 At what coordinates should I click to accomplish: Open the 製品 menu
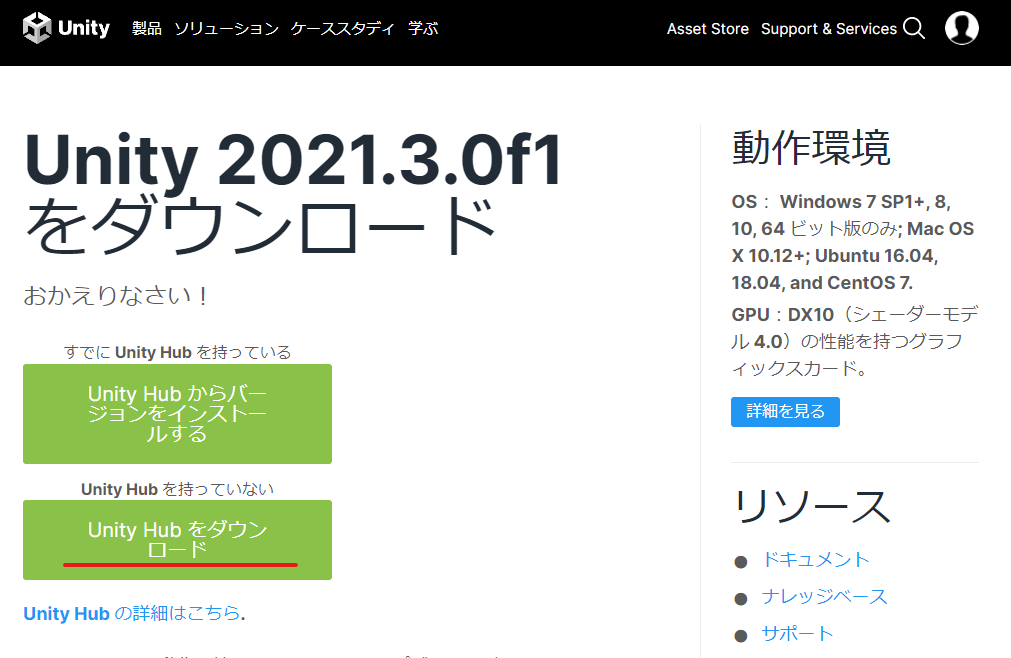[x=146, y=28]
